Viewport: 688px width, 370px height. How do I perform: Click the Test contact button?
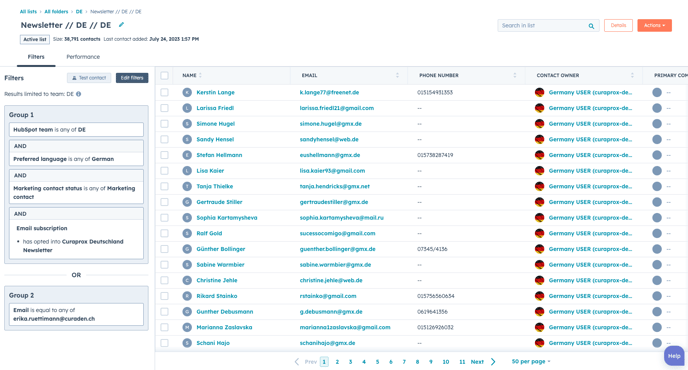click(89, 78)
